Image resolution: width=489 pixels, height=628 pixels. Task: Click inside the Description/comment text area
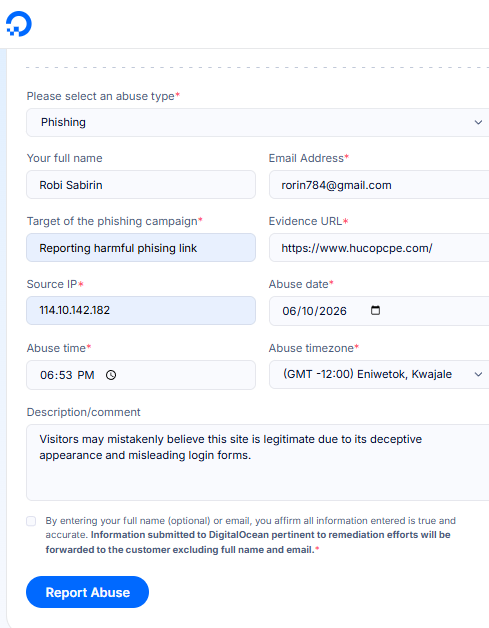[258, 463]
